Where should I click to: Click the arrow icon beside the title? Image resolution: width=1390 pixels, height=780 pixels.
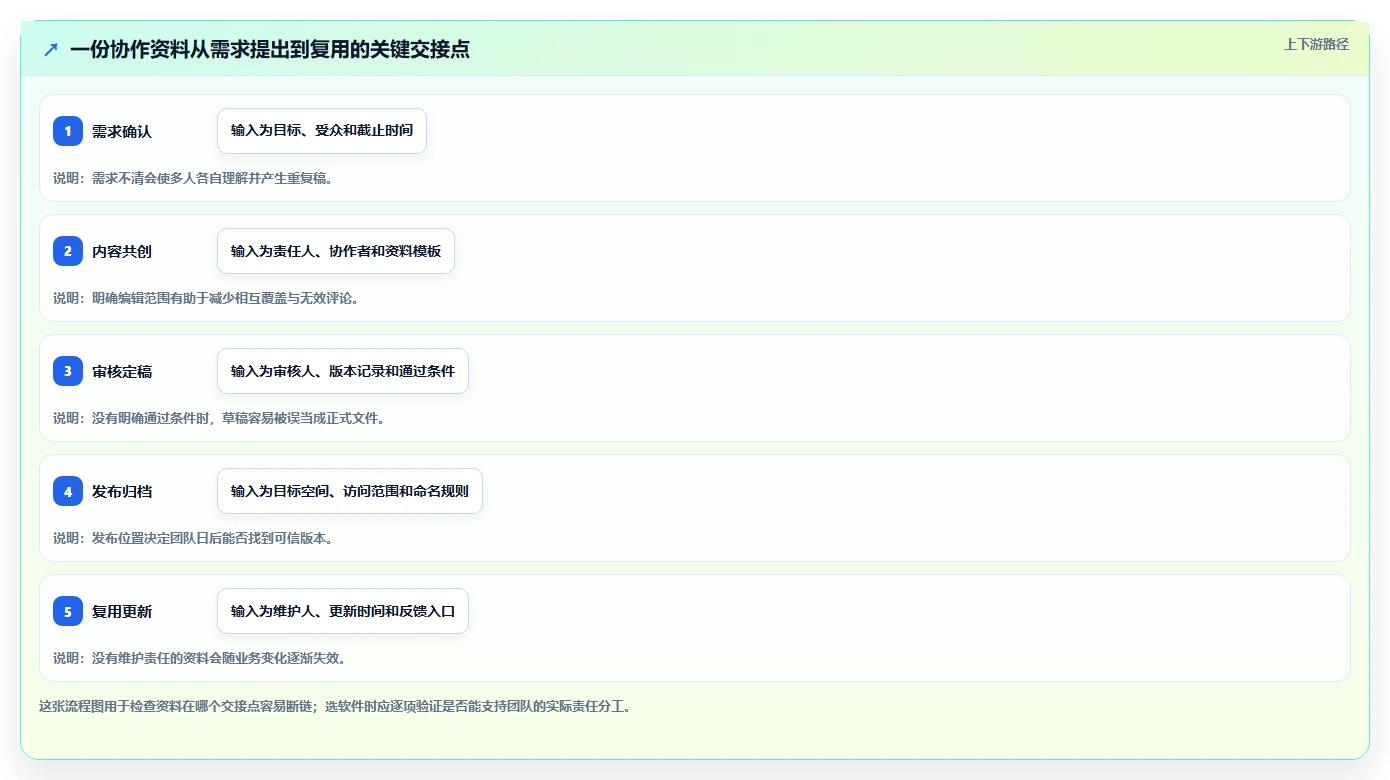pyautogui.click(x=51, y=49)
